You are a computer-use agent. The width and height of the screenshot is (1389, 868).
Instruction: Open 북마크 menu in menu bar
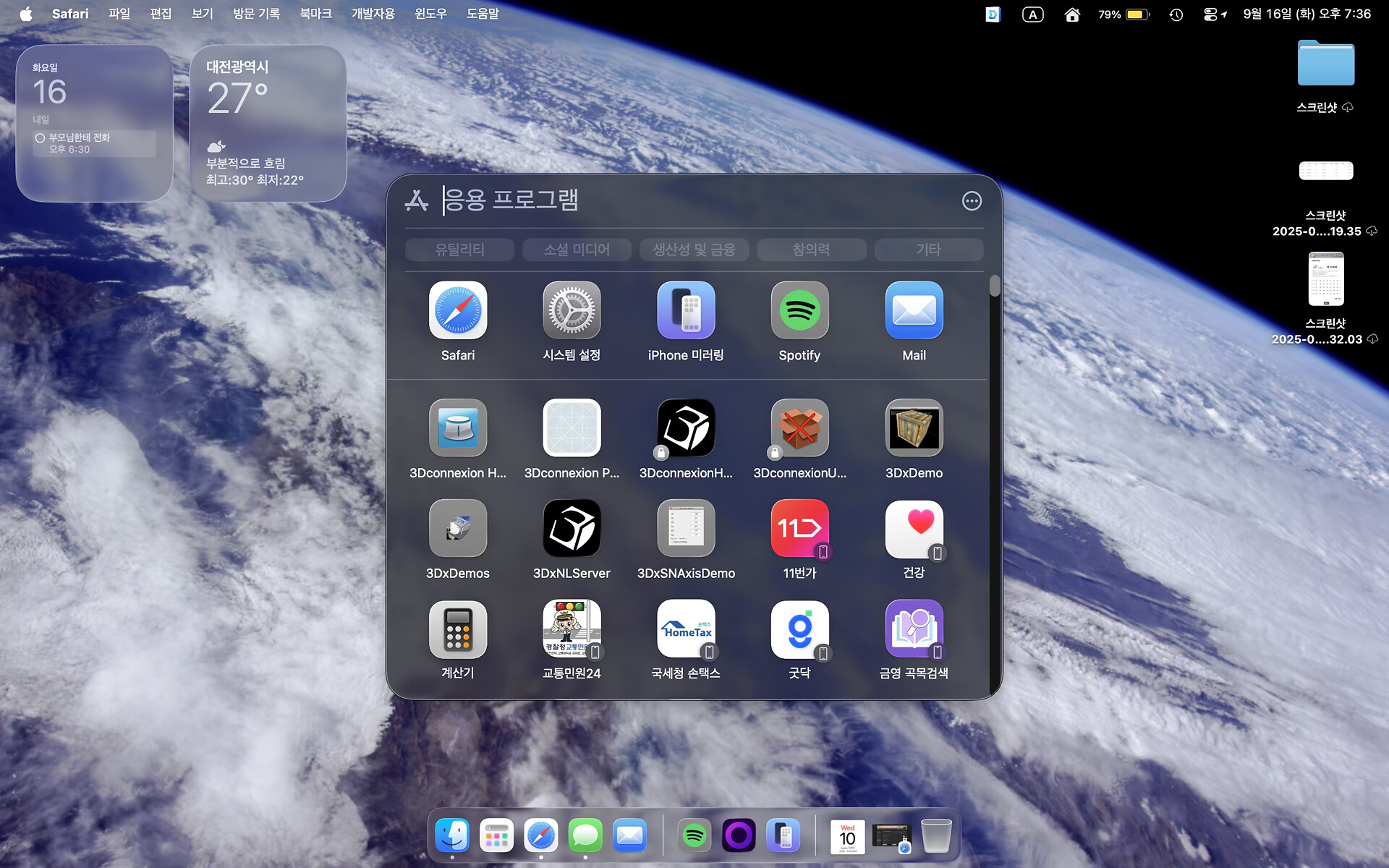[315, 14]
